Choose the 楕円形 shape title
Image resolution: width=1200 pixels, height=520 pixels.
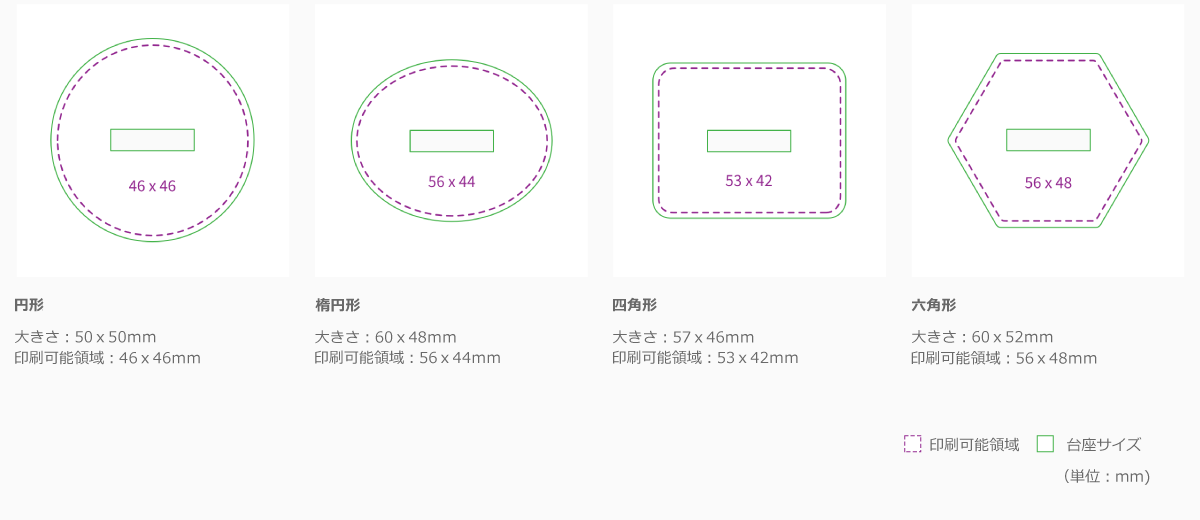click(x=337, y=305)
